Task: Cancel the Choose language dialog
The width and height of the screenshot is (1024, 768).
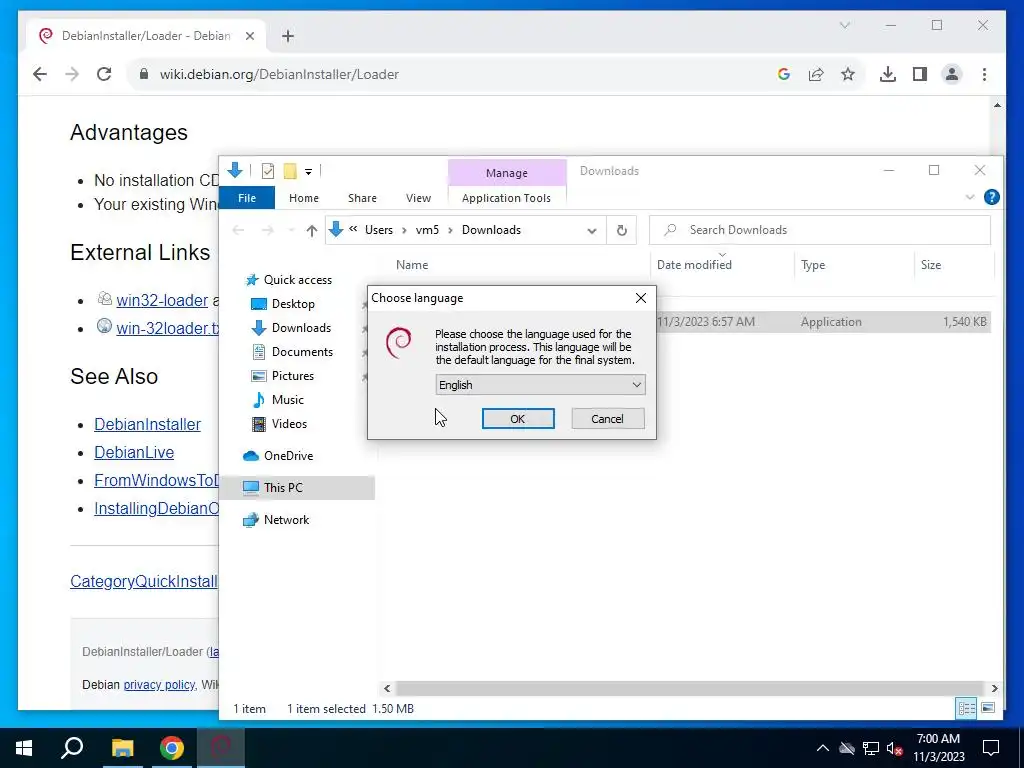Action: coord(607,419)
